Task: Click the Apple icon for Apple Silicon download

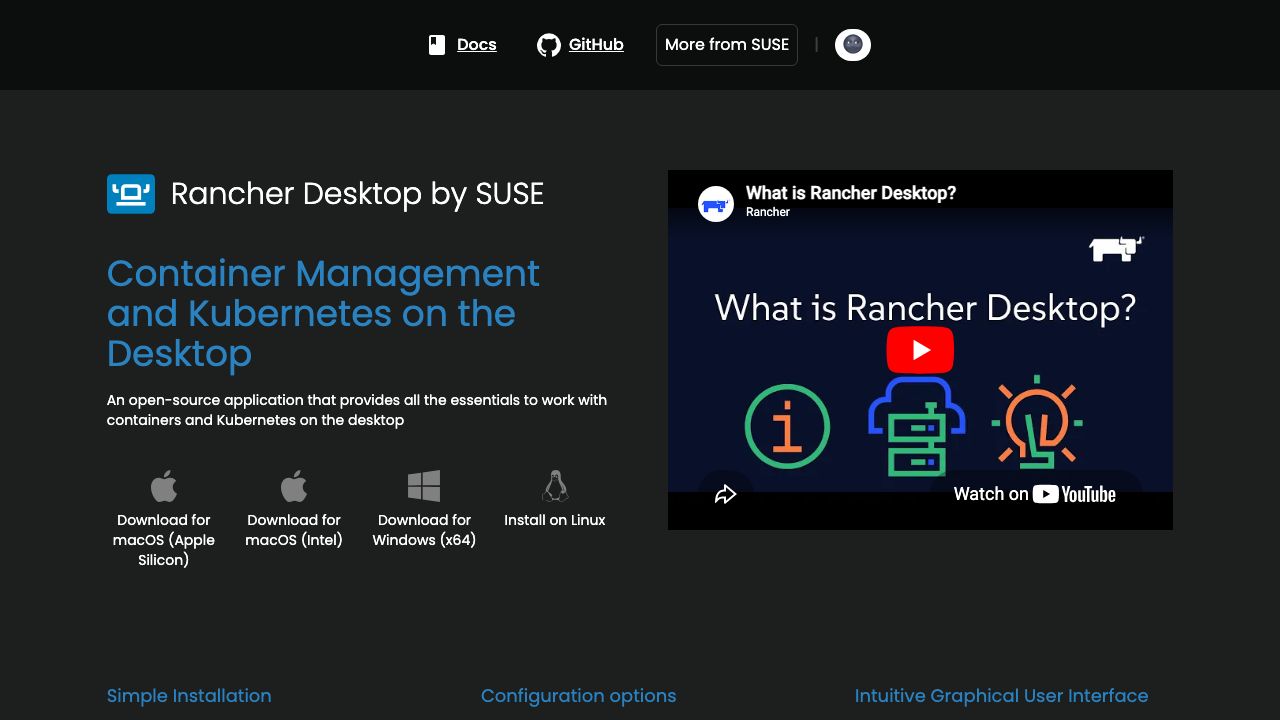Action: (x=164, y=486)
